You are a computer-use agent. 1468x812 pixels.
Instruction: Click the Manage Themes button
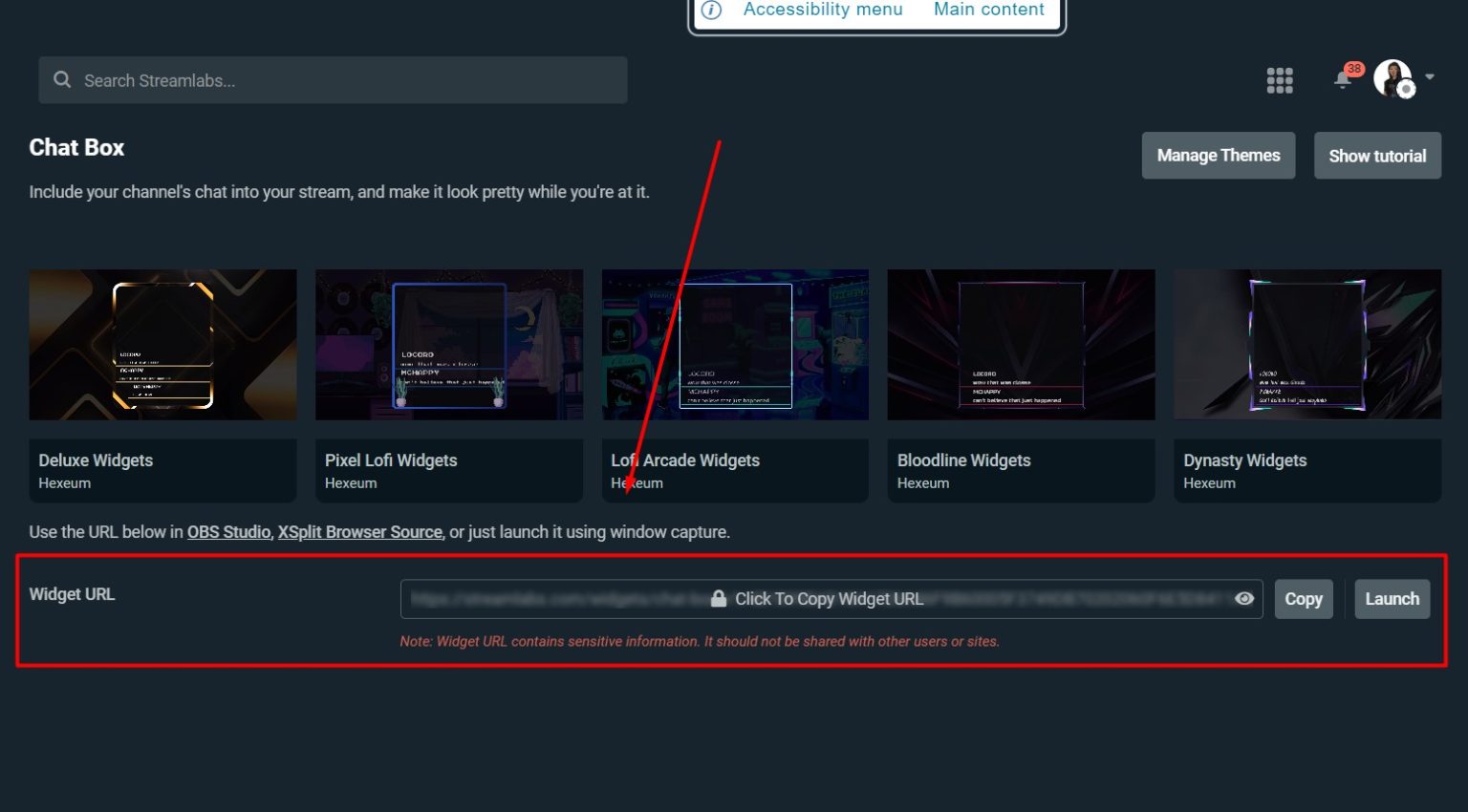click(x=1218, y=155)
